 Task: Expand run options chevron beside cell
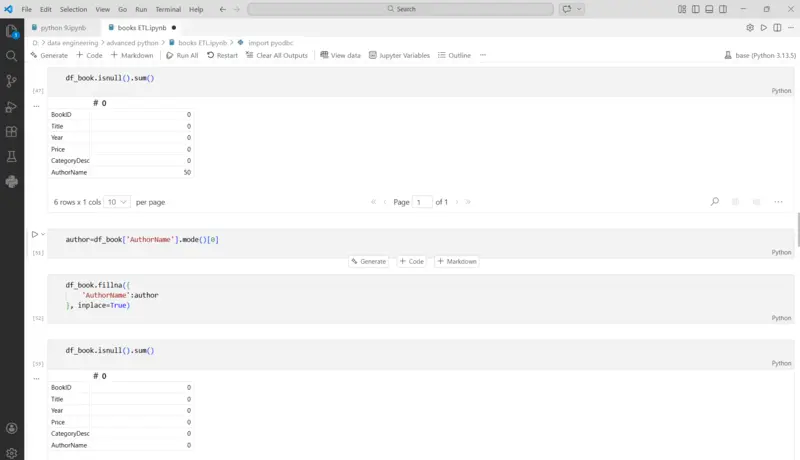(x=43, y=234)
